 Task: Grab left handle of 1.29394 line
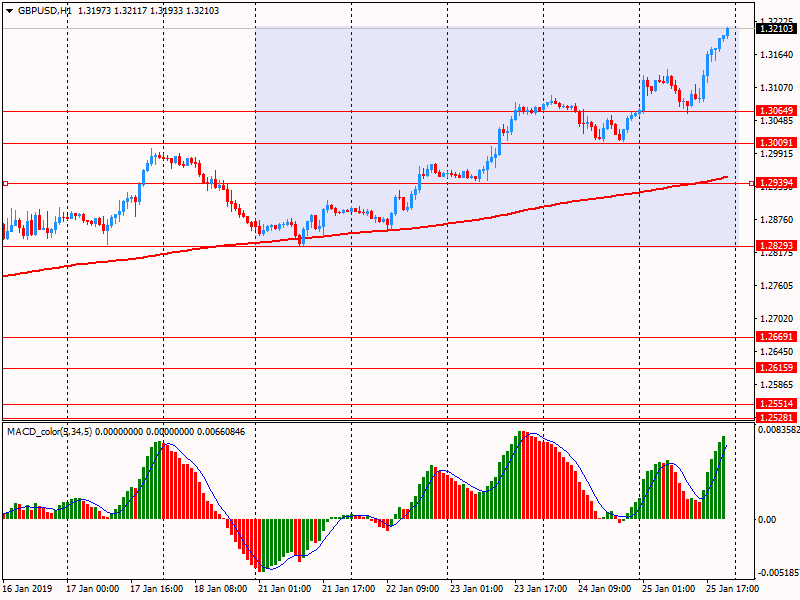pos(5,183)
